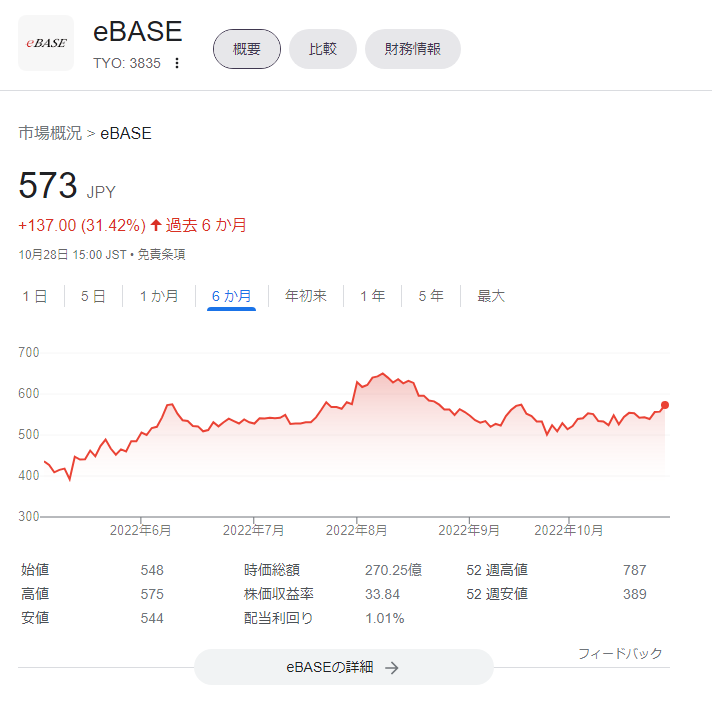Select the 1日 time range
Image resolution: width=712 pixels, height=718 pixels.
click(x=34, y=296)
